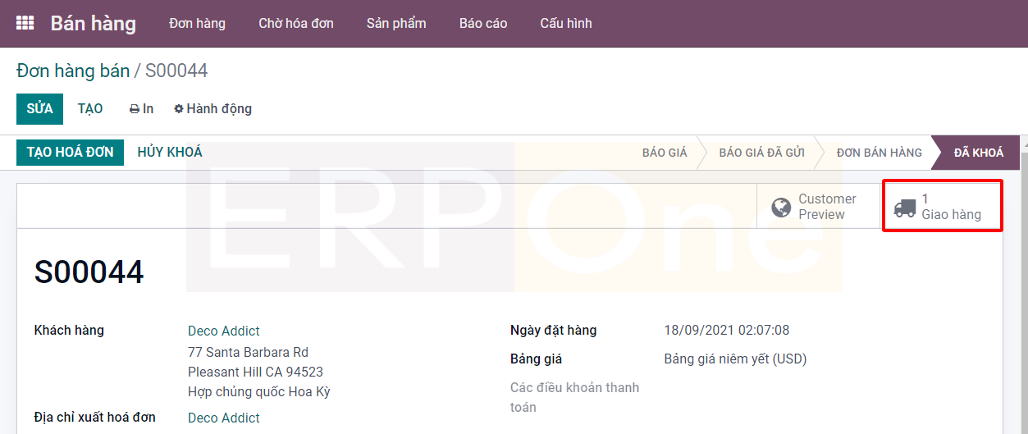Click the Các điều khoản thanh toán label
This screenshot has height=434, width=1028.
[574, 397]
